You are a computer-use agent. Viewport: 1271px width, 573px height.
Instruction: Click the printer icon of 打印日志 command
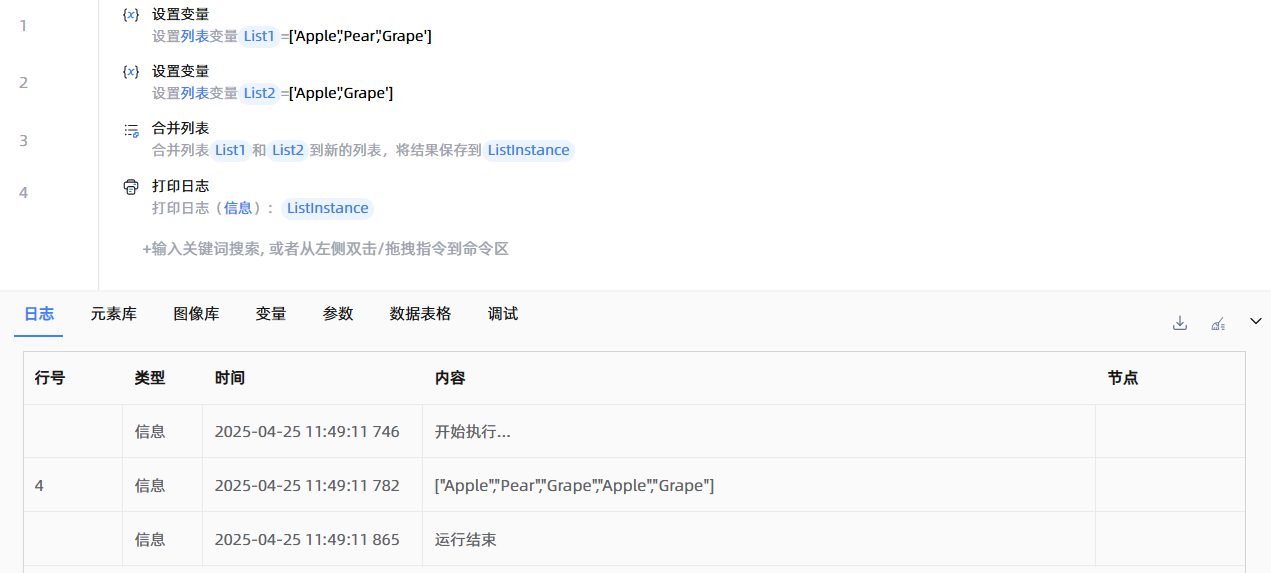(131, 187)
